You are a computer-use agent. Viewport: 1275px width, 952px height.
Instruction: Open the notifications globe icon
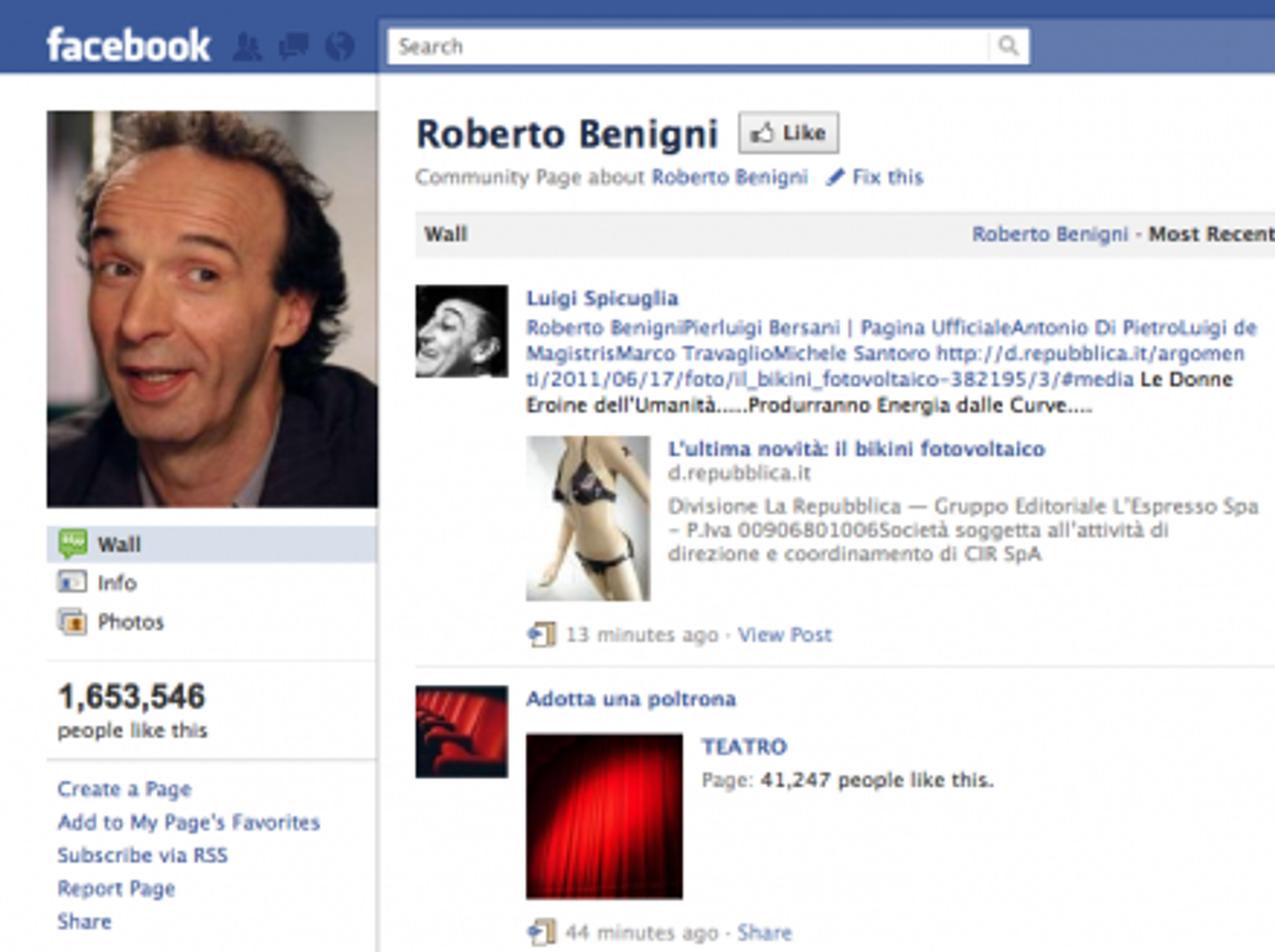point(339,47)
